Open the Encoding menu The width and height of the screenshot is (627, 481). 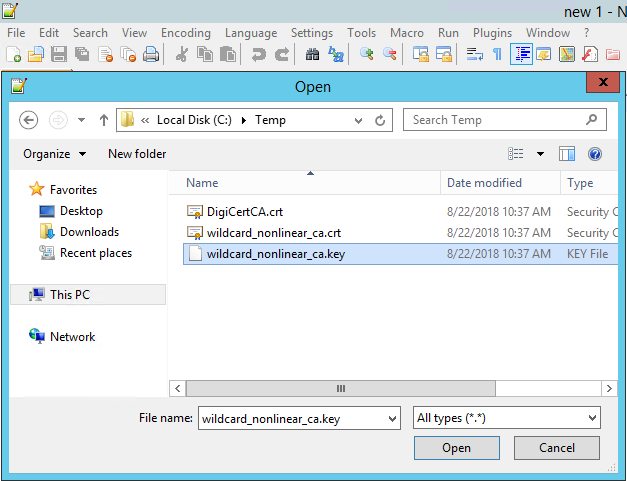[x=186, y=33]
